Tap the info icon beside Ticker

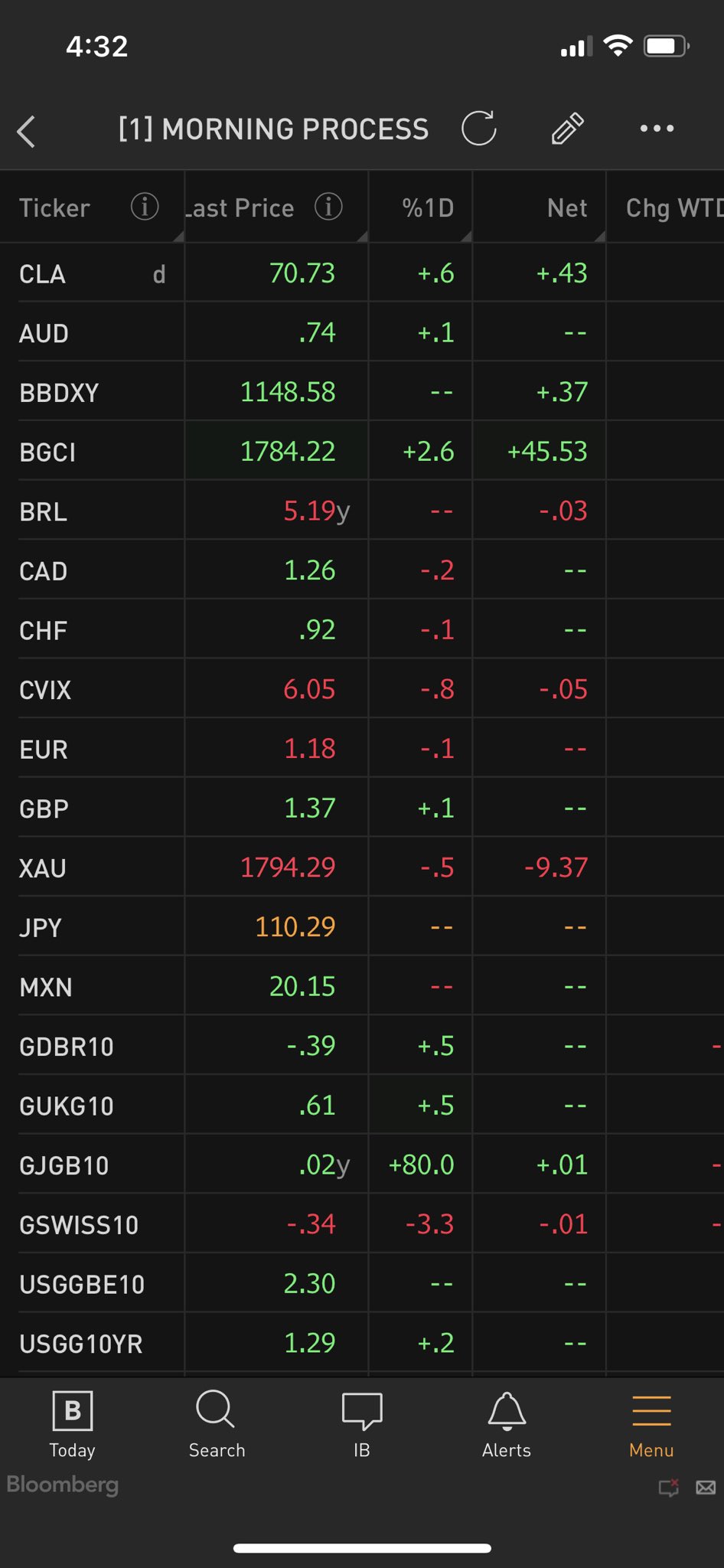click(x=145, y=207)
